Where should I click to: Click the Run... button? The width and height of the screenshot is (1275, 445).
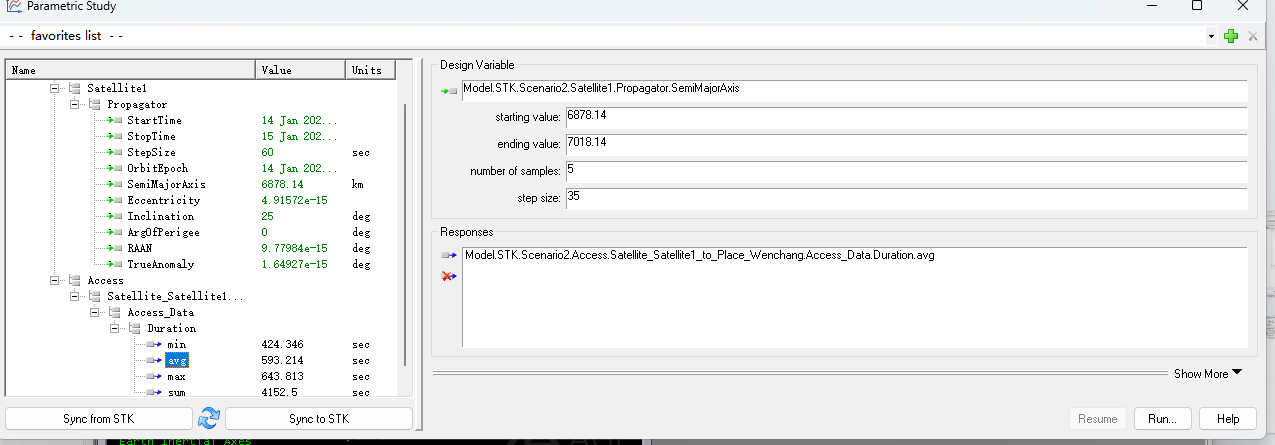[1161, 418]
